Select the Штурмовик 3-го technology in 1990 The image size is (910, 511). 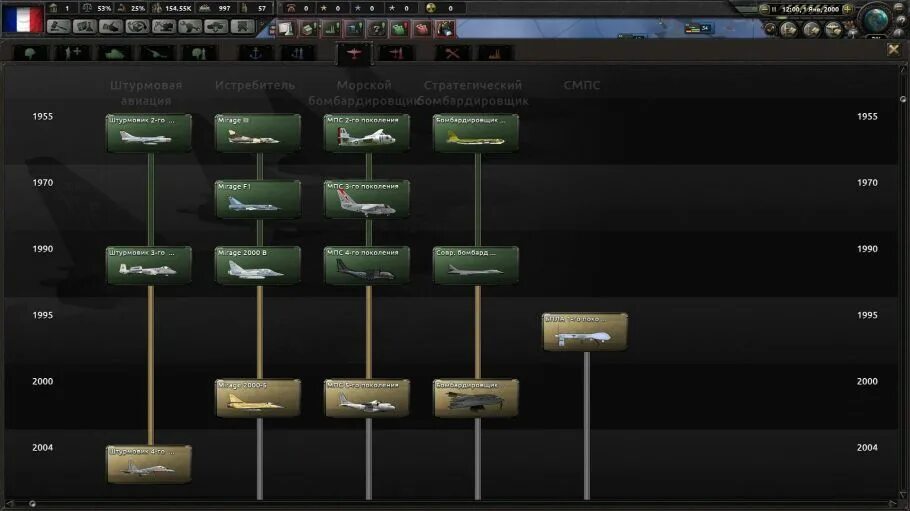[149, 265]
